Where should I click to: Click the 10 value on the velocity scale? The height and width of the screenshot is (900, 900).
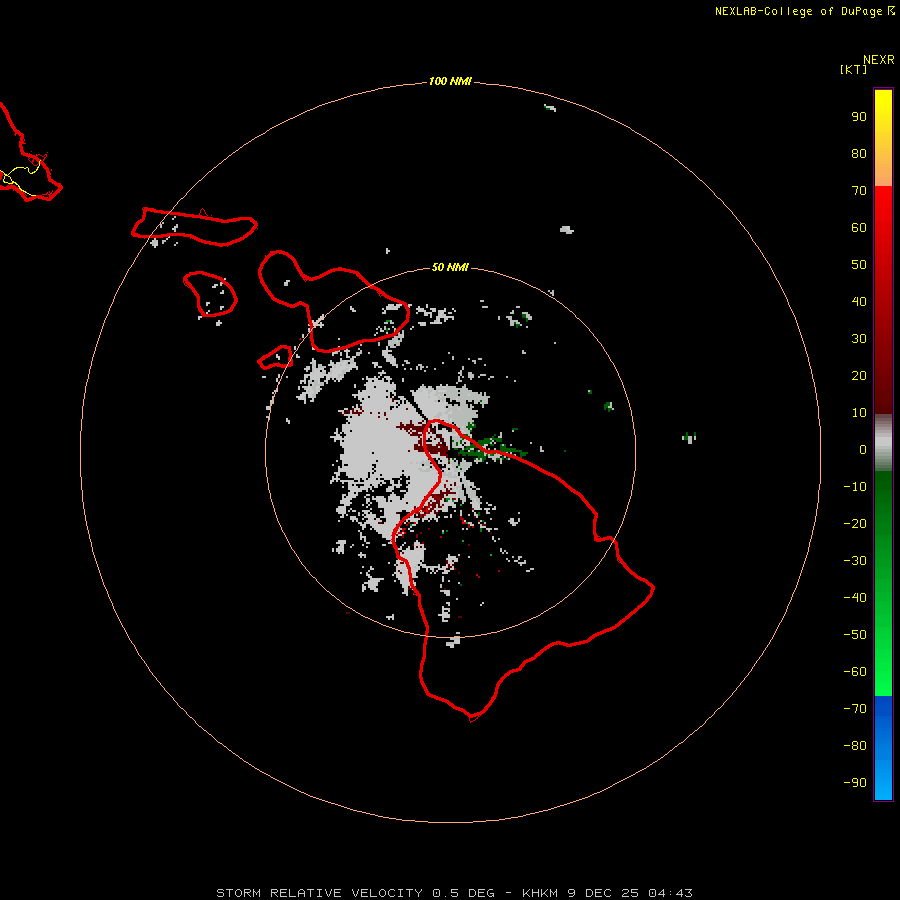click(859, 413)
